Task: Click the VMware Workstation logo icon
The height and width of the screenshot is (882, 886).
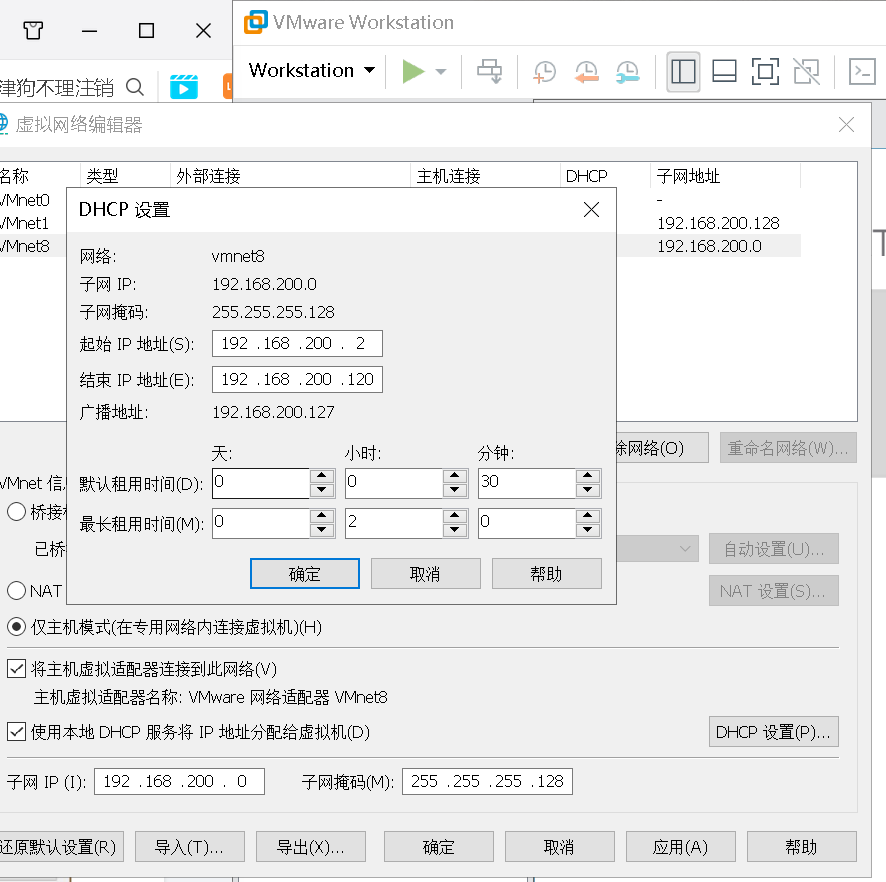Action: (x=255, y=22)
